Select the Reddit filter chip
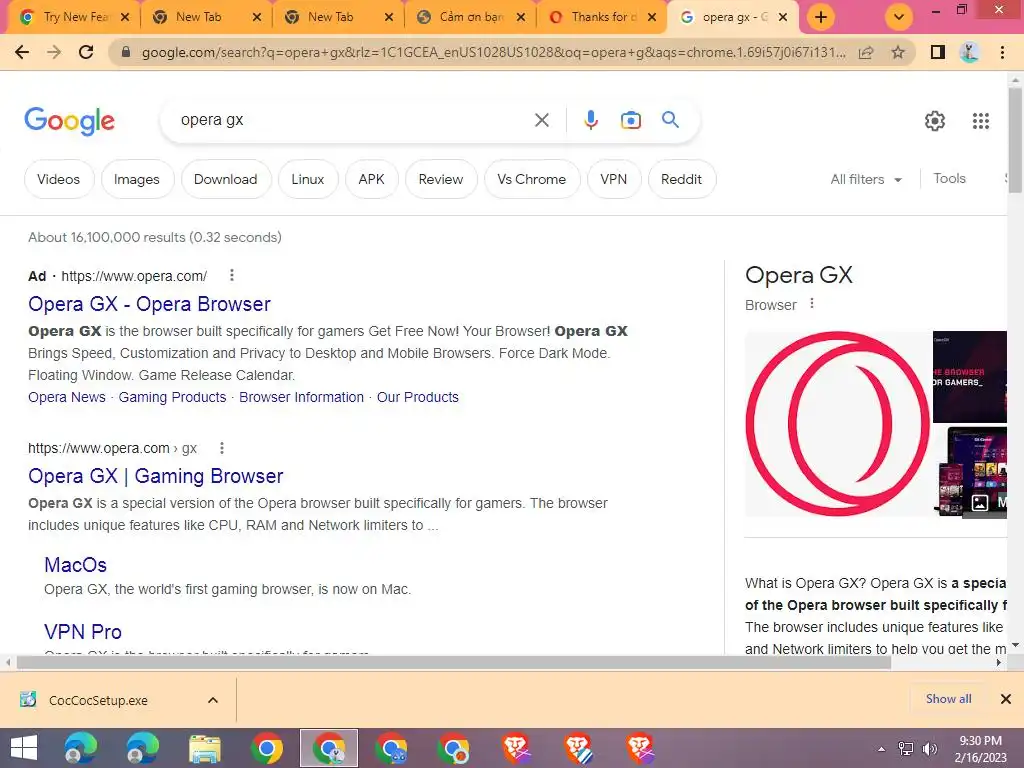Image resolution: width=1024 pixels, height=768 pixels. [x=681, y=179]
